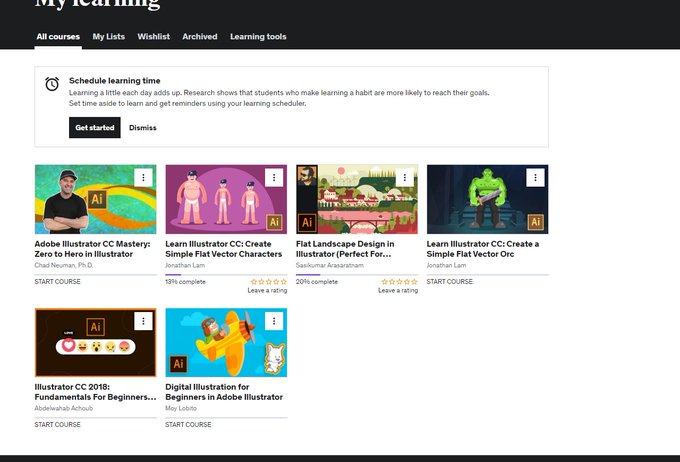Dismiss the schedule learning time banner
The width and height of the screenshot is (680, 462).
(x=143, y=128)
